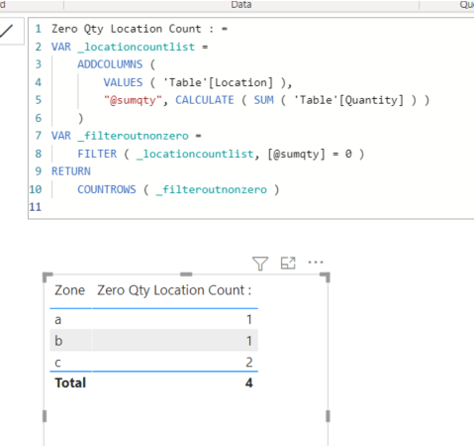
Task: Click the visual's top-right corner resize handle
Action: click(x=325, y=277)
